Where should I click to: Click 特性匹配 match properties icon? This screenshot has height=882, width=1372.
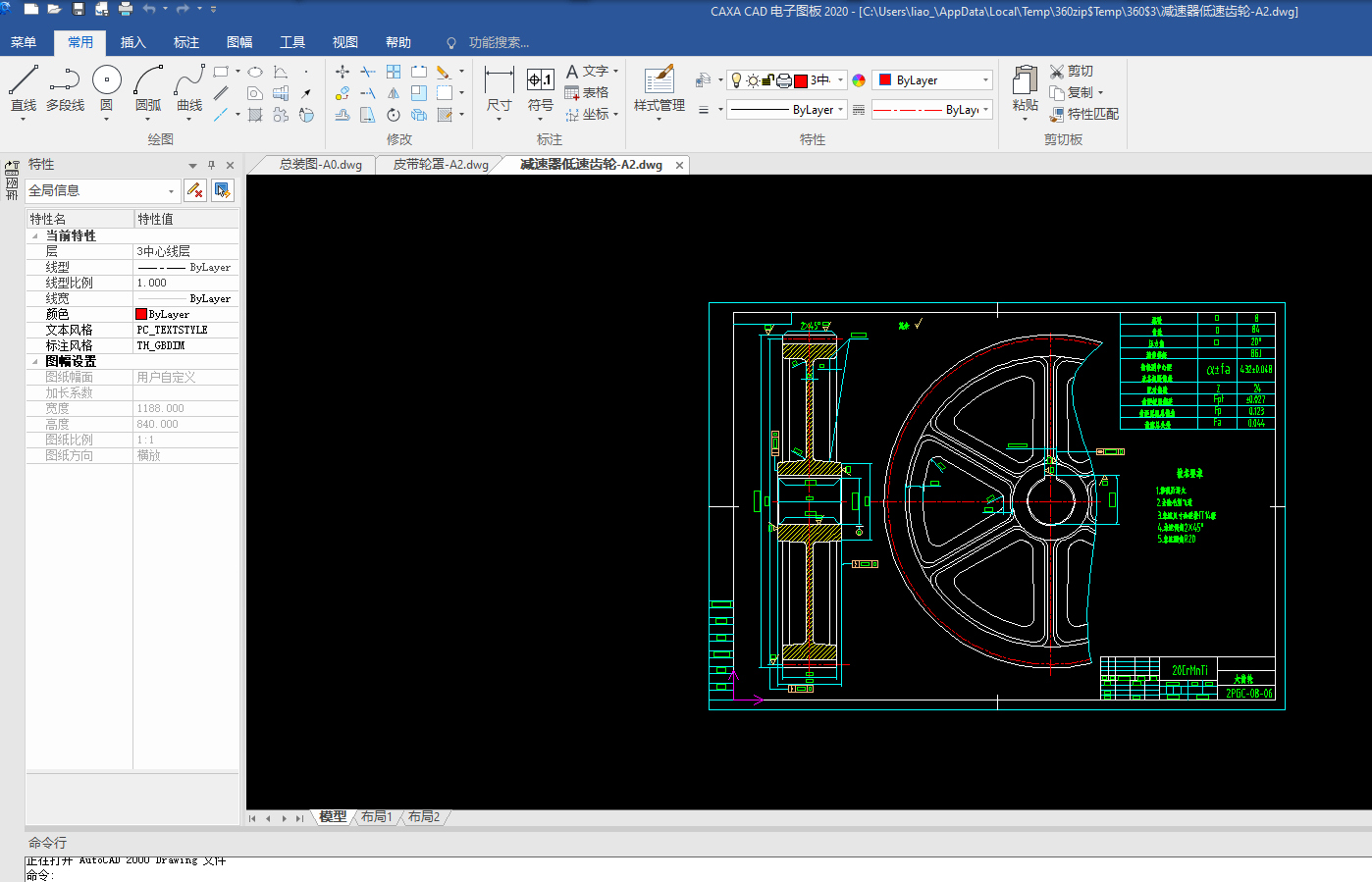click(1057, 115)
